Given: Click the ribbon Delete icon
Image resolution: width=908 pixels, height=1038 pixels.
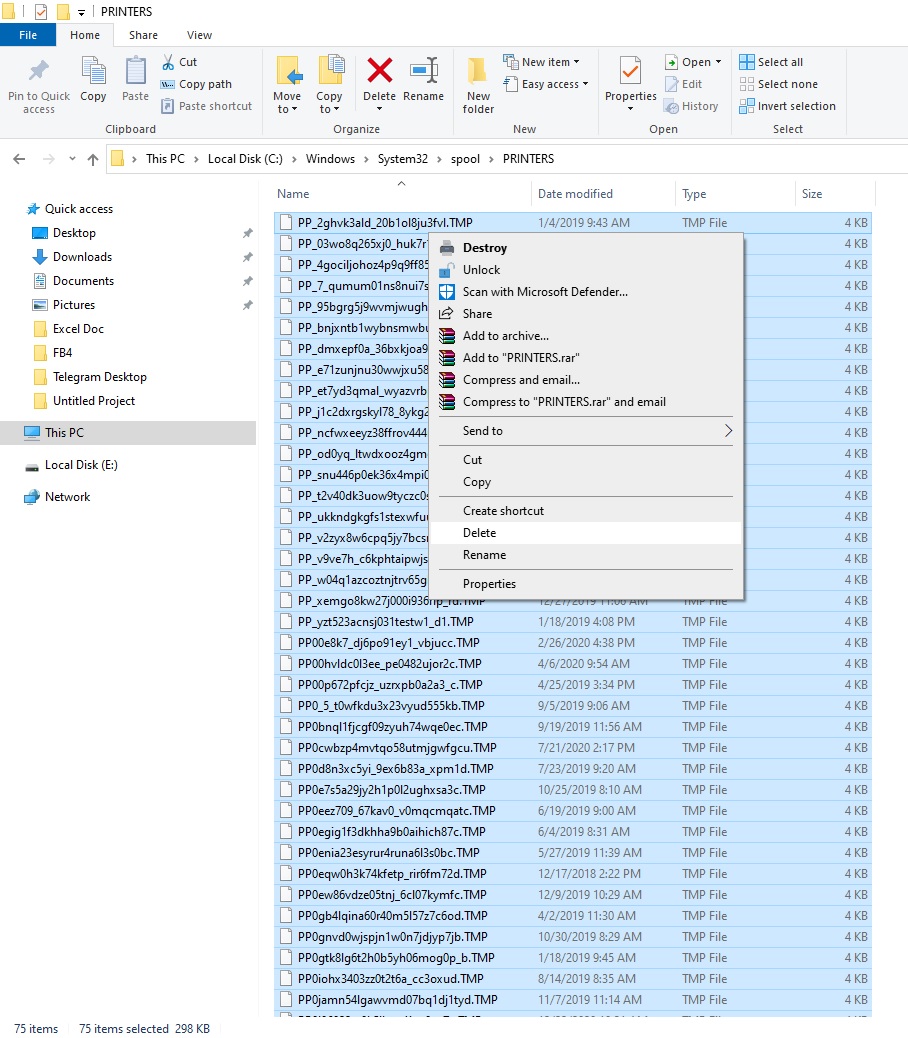Looking at the screenshot, I should tap(379, 80).
